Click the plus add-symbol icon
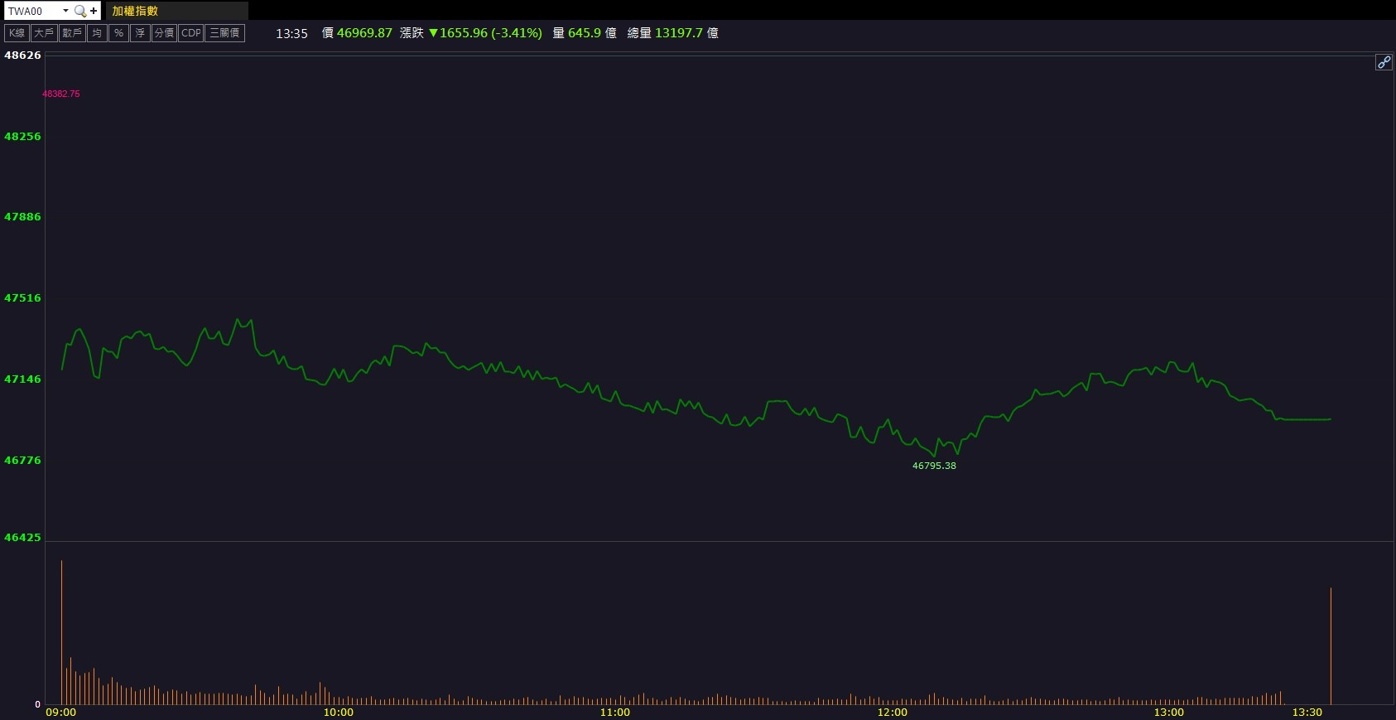1396x720 pixels. tap(94, 11)
